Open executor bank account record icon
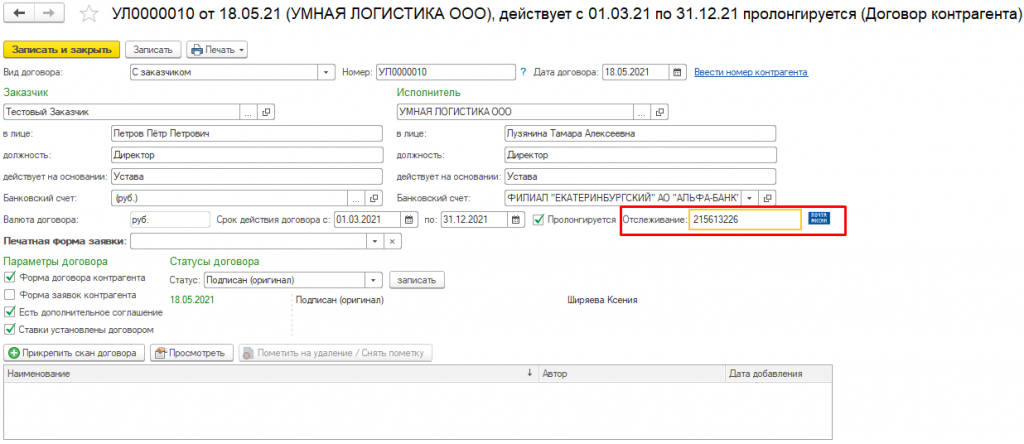The height and width of the screenshot is (444, 1024). pyautogui.click(x=767, y=197)
